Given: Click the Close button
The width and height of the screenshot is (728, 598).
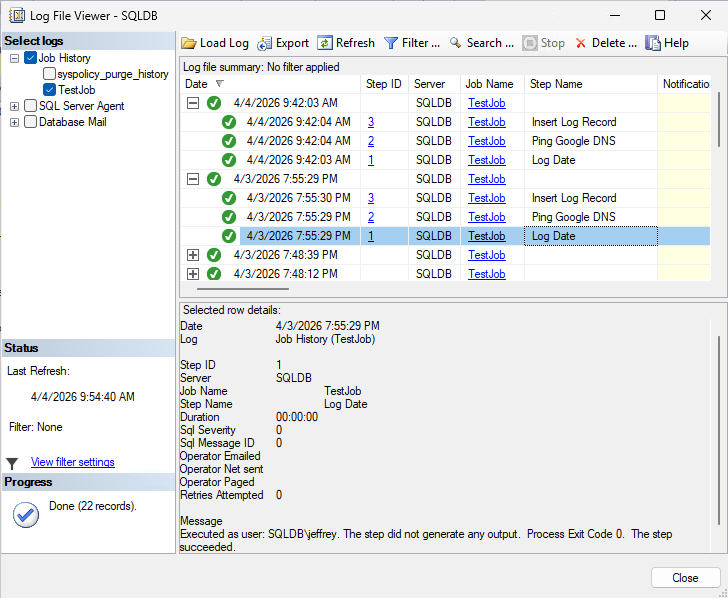Looking at the screenshot, I should (685, 578).
